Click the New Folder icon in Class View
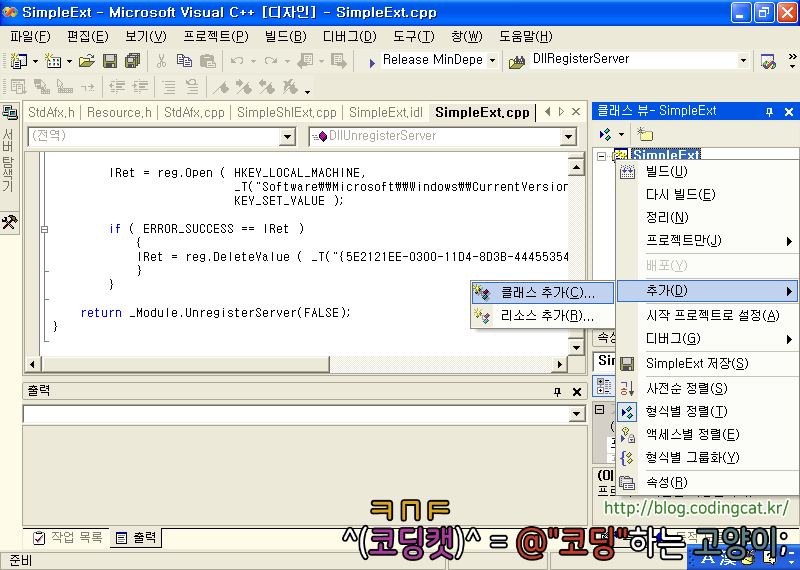Viewport: 800px width, 570px height. coord(644,134)
